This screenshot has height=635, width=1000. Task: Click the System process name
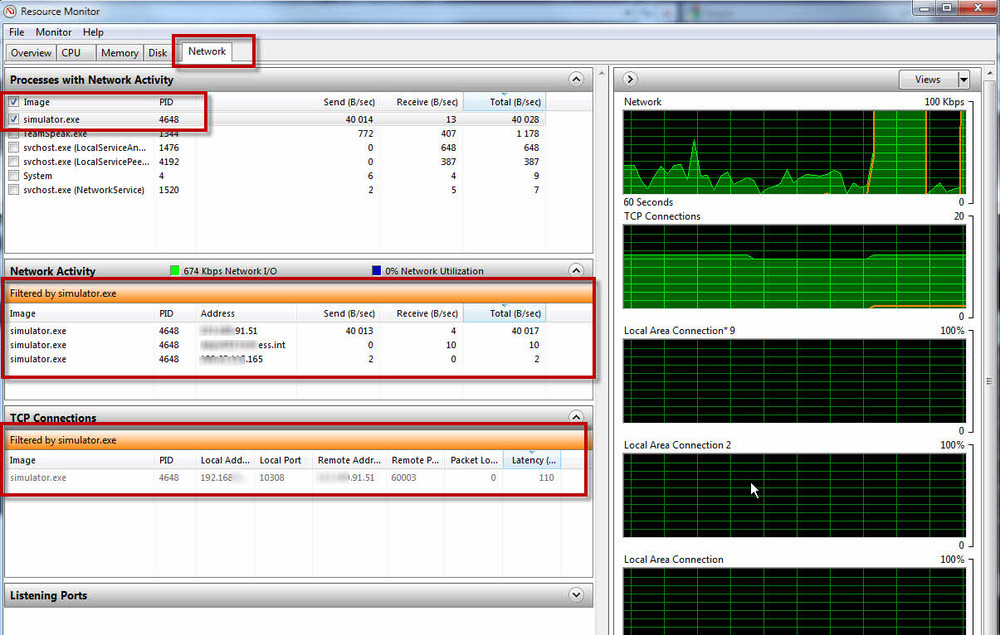pyautogui.click(x=38, y=176)
